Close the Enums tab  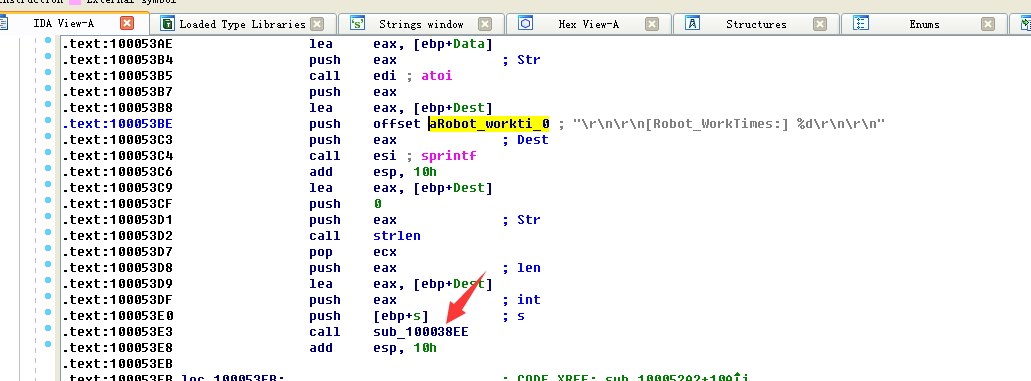click(x=988, y=24)
